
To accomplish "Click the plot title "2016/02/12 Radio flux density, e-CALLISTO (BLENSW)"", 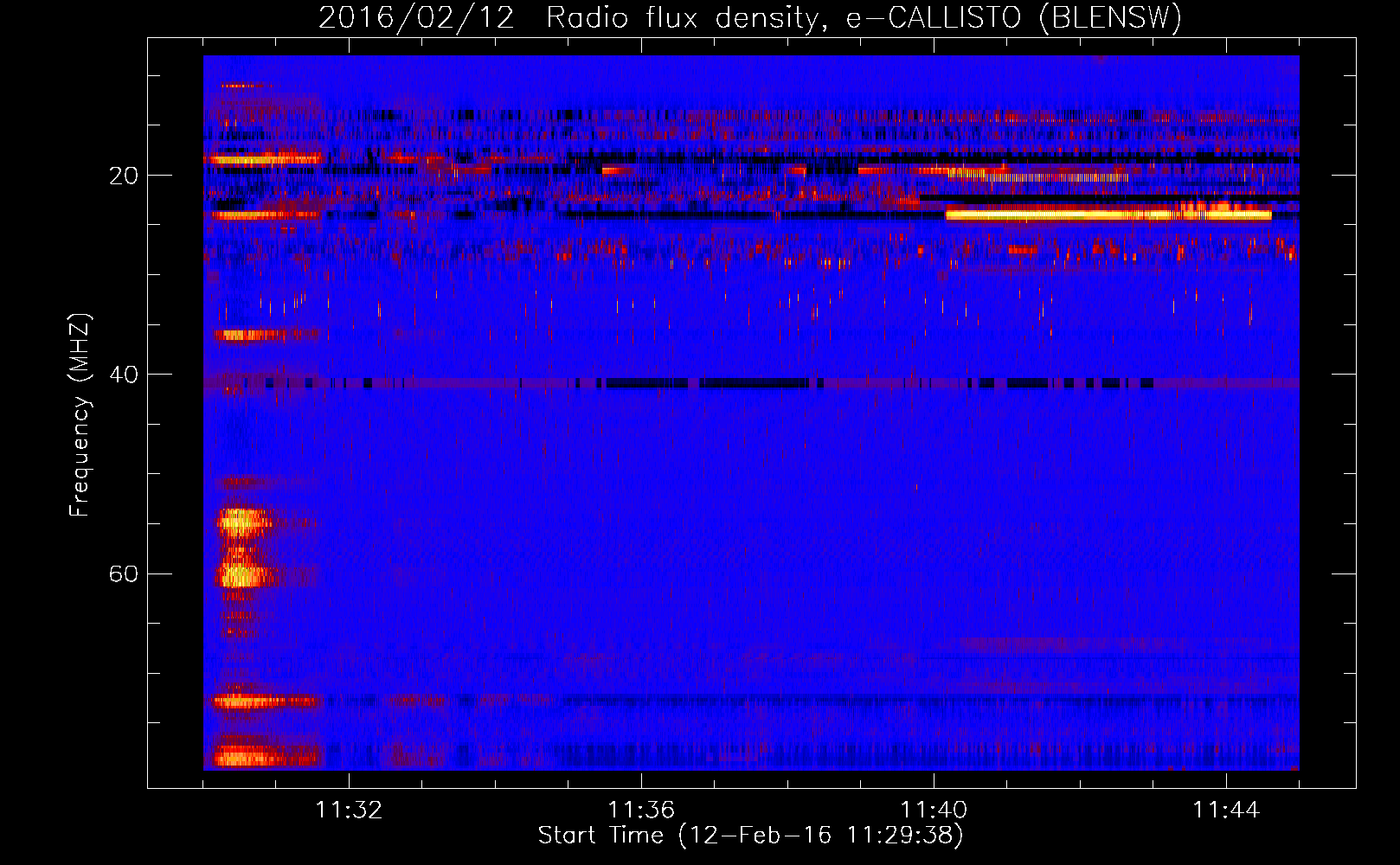I will click(750, 17).
